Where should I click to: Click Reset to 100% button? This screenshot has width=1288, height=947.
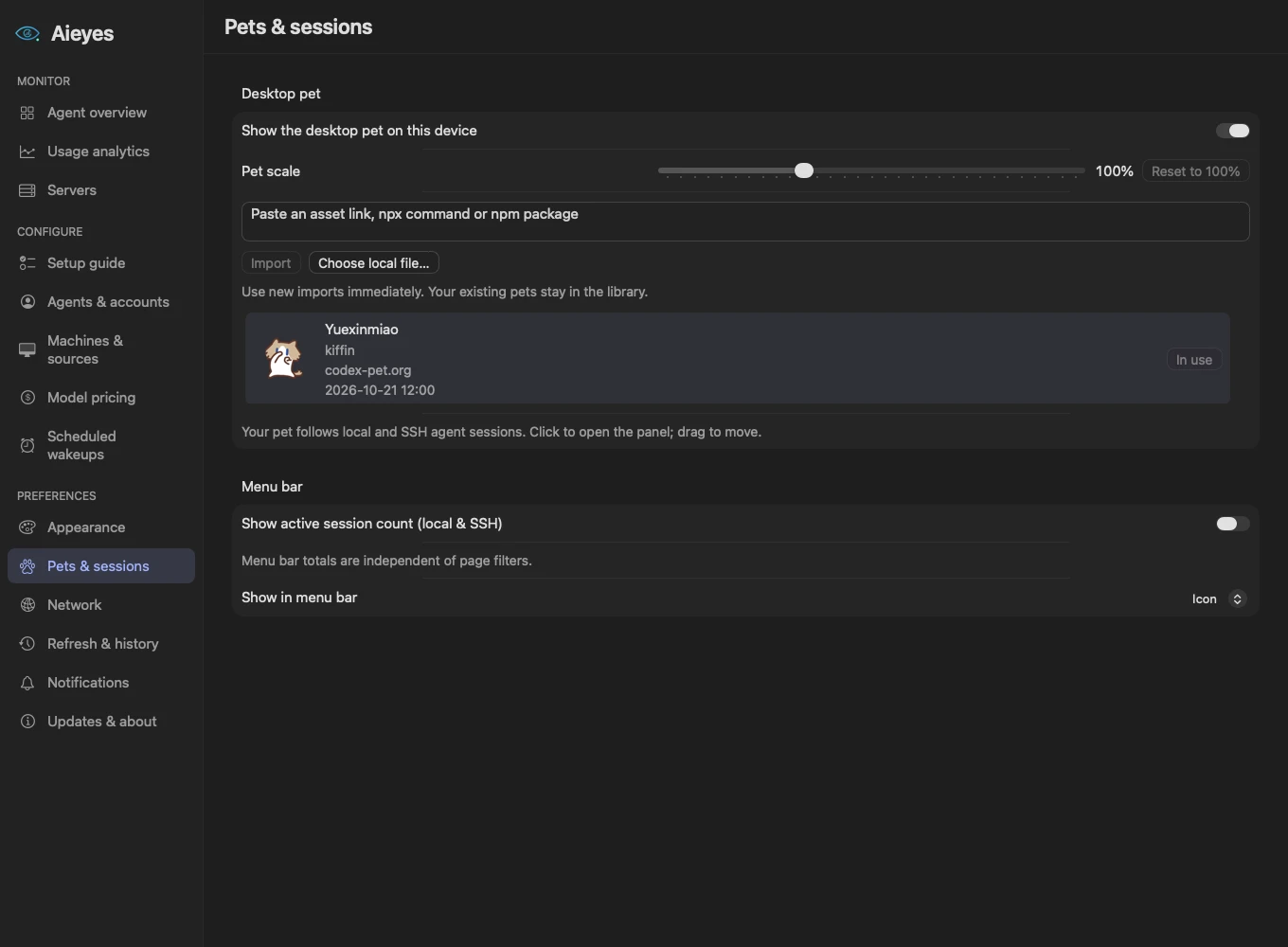point(1195,171)
